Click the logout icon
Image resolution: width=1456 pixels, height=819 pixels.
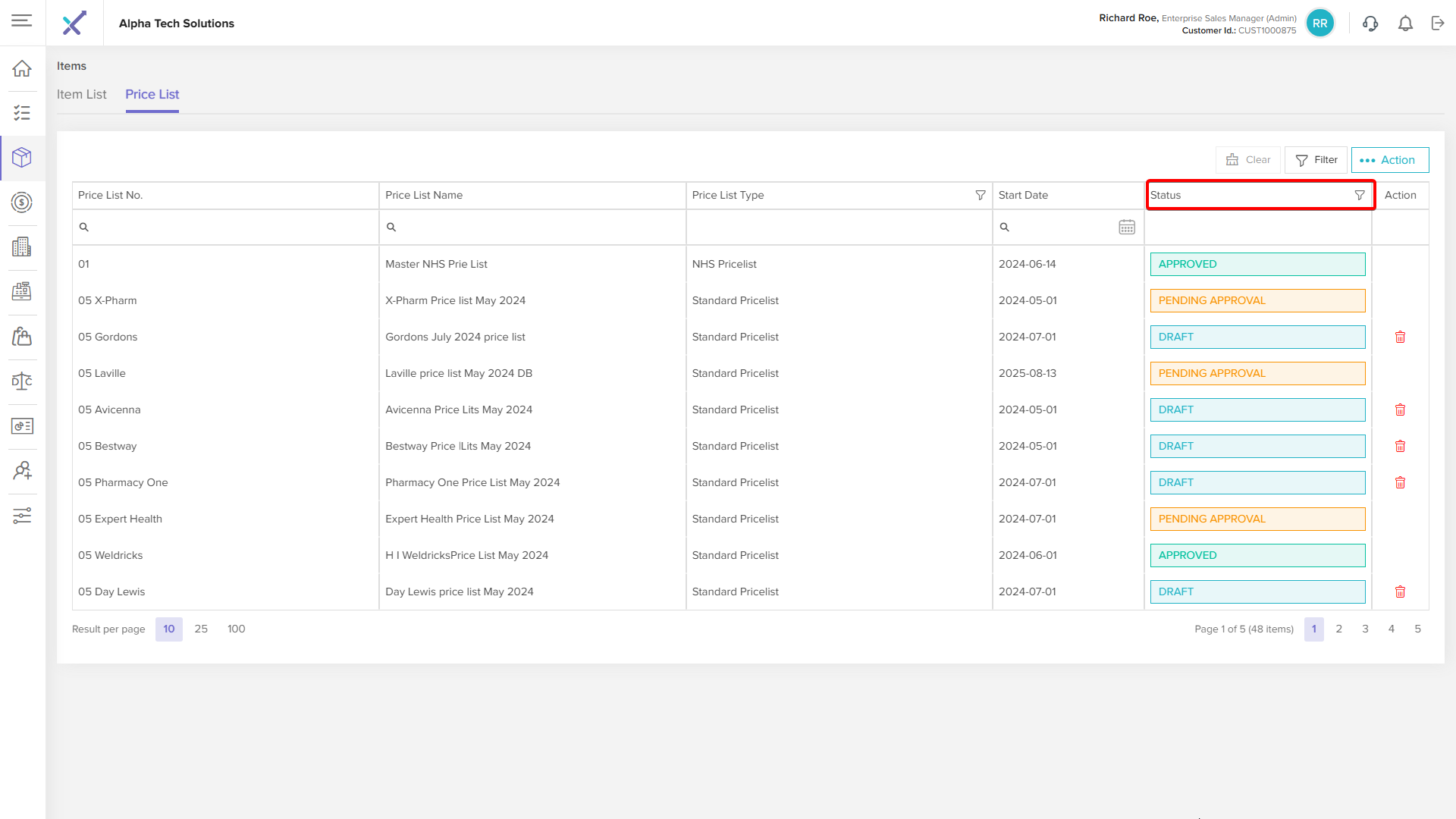click(x=1438, y=24)
